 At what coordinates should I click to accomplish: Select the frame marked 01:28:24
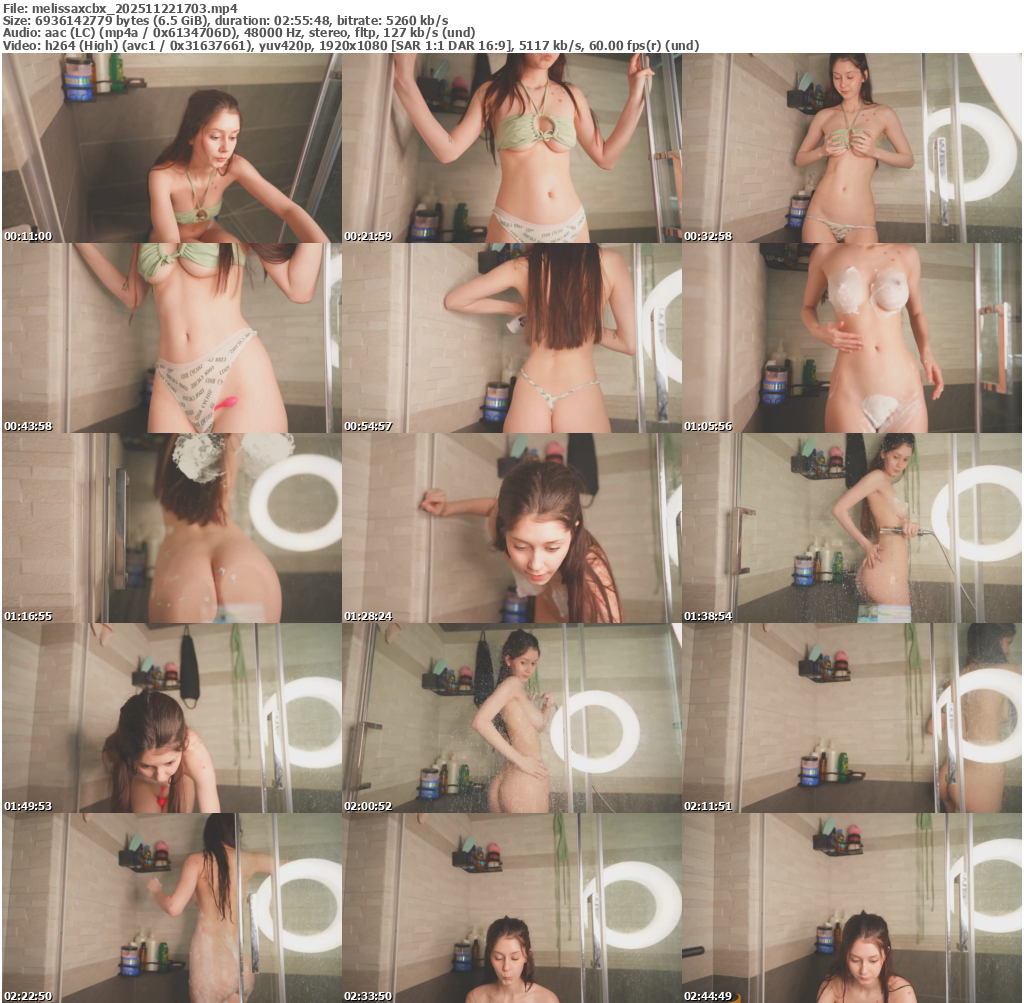point(511,528)
